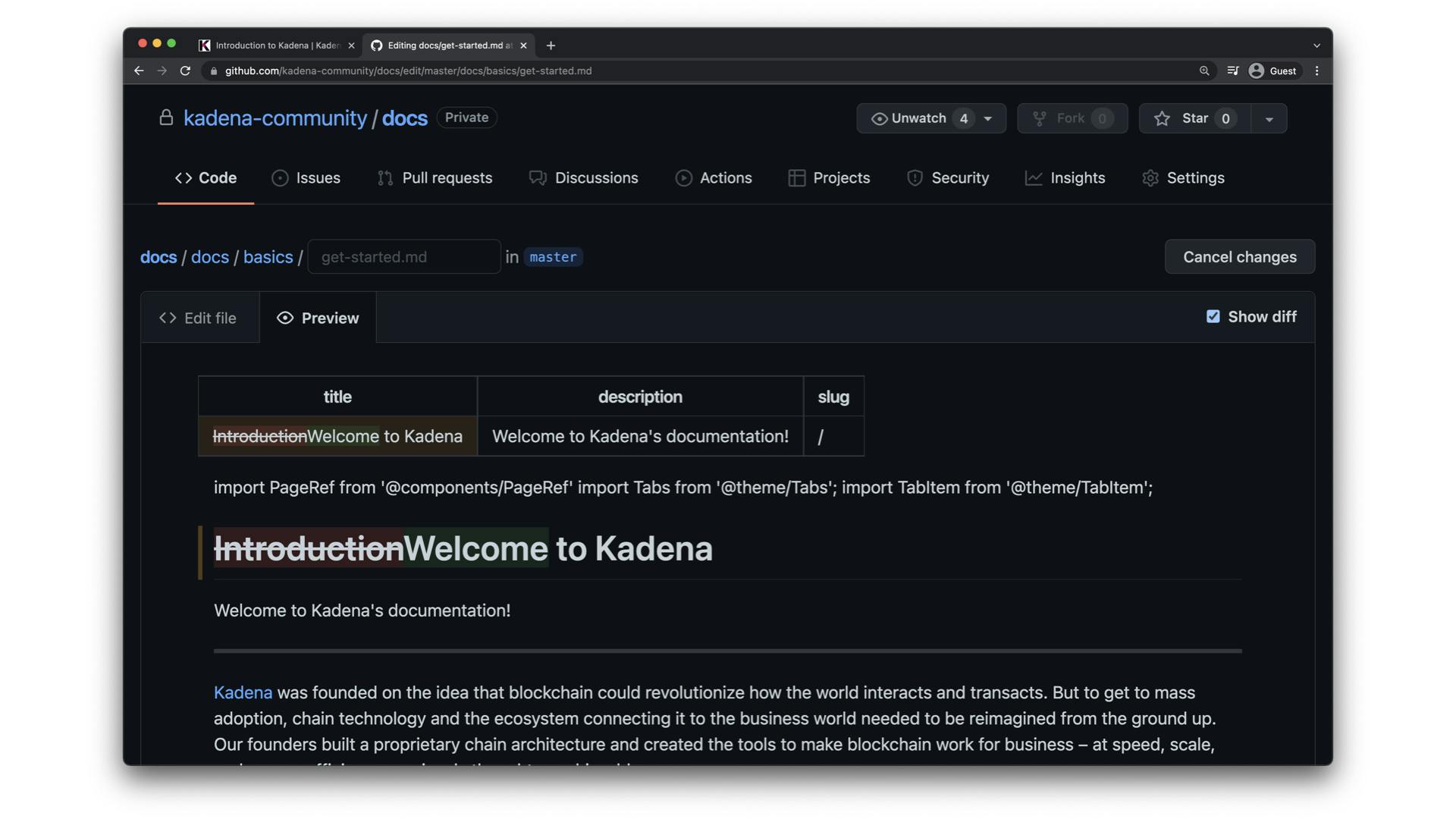This screenshot has width=1456, height=819.
Task: Expand the Fork count dropdown
Action: click(x=1102, y=117)
